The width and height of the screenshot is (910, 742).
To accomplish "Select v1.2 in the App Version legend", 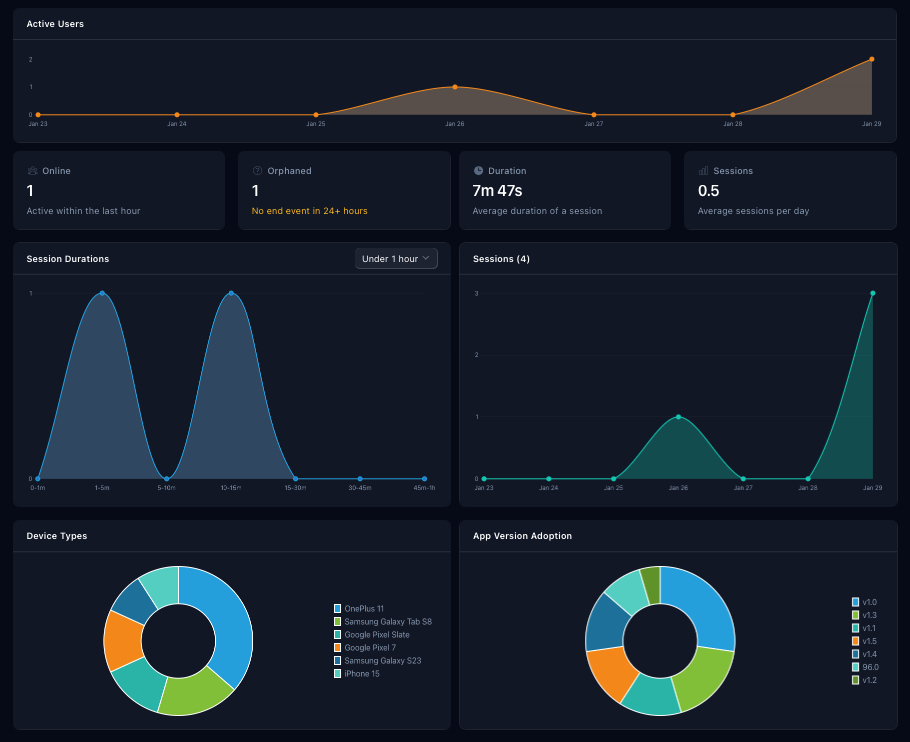I will (868, 680).
